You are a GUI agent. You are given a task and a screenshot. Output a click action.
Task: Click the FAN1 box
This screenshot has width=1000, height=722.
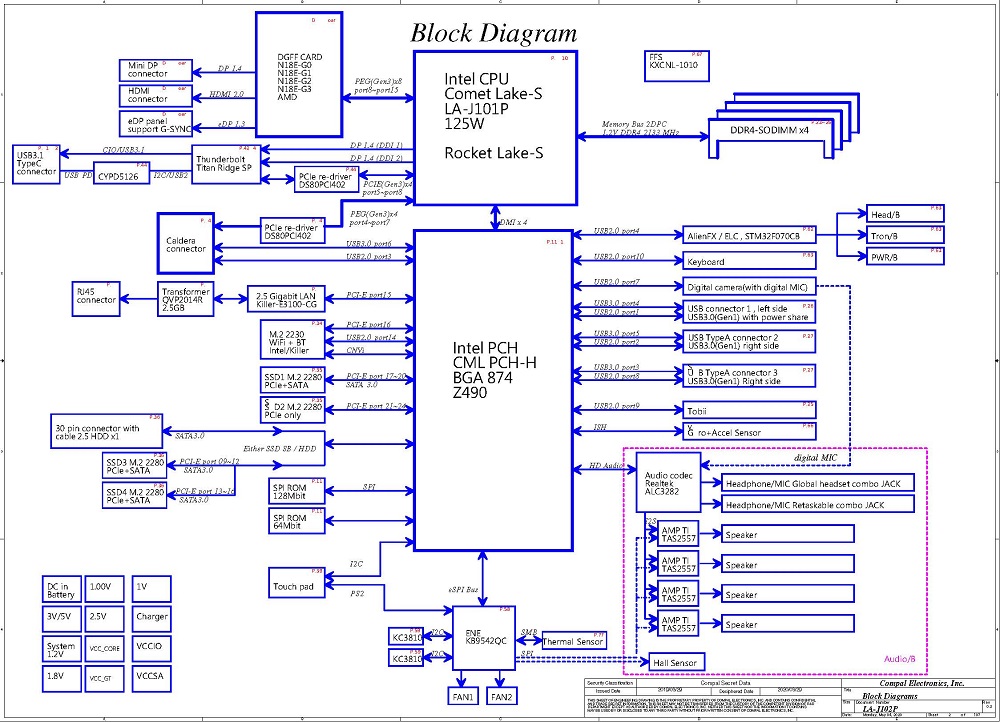coord(463,696)
